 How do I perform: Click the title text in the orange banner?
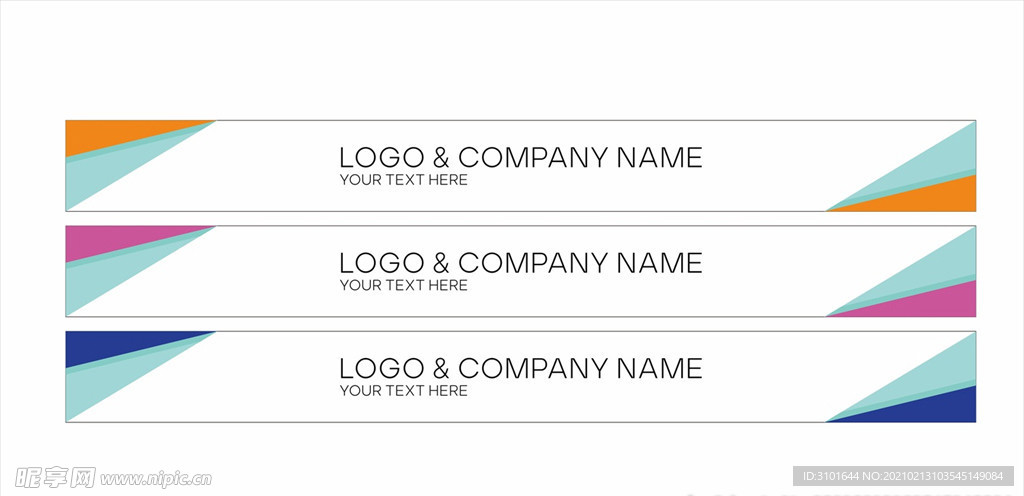coord(520,158)
